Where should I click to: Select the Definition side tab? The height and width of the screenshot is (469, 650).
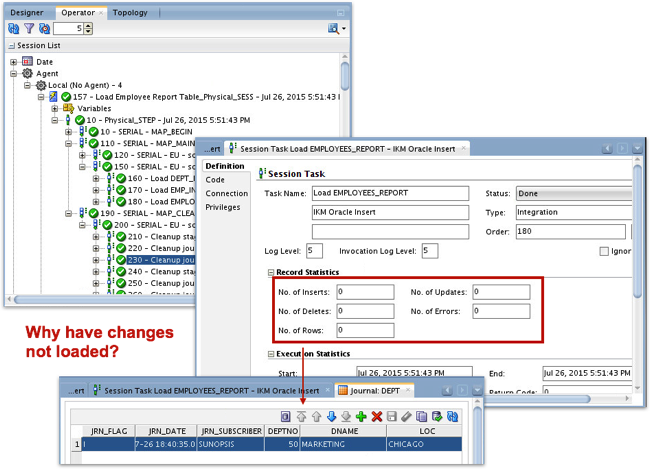pos(225,166)
